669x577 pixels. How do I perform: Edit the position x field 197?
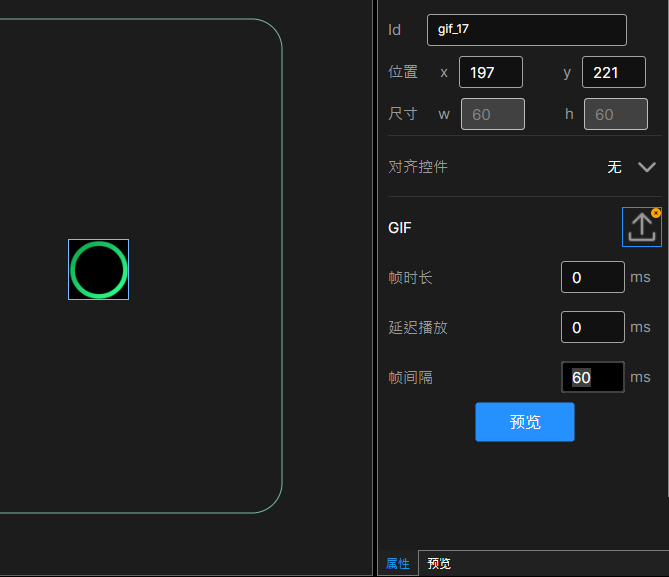tap(491, 72)
